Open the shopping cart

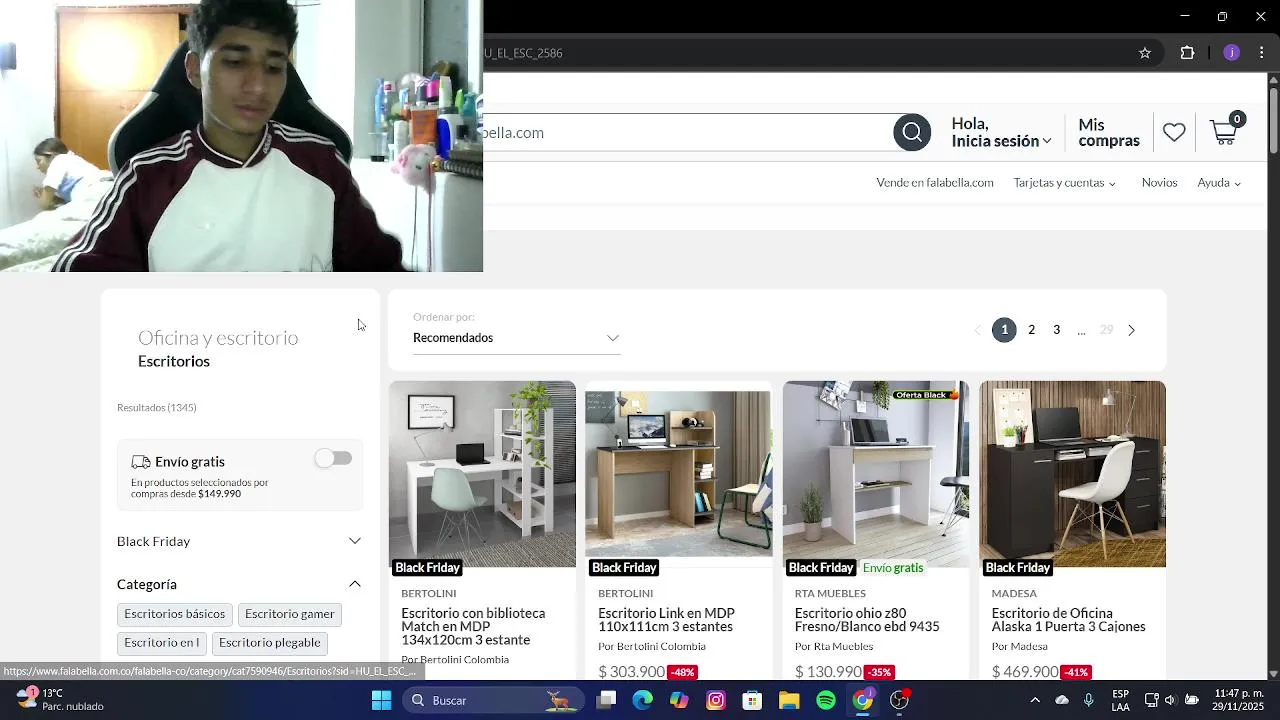(x=1225, y=131)
